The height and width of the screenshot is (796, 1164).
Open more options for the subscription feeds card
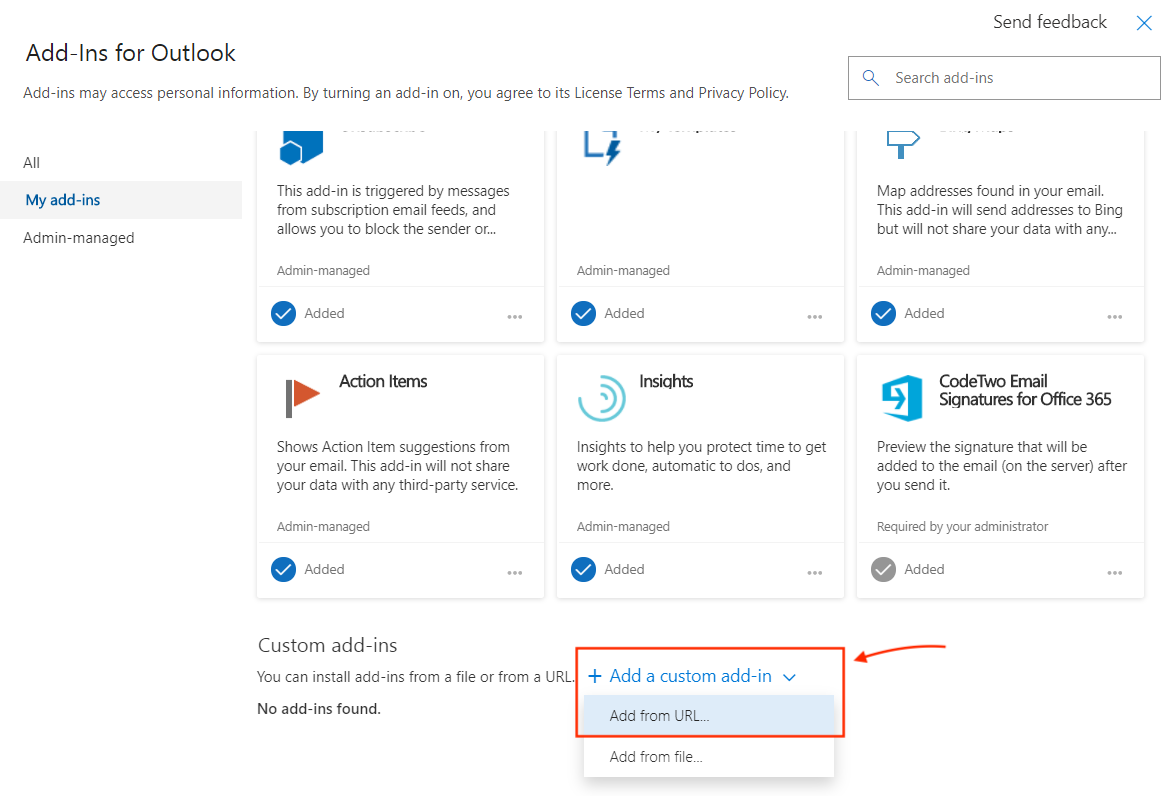tap(514, 316)
